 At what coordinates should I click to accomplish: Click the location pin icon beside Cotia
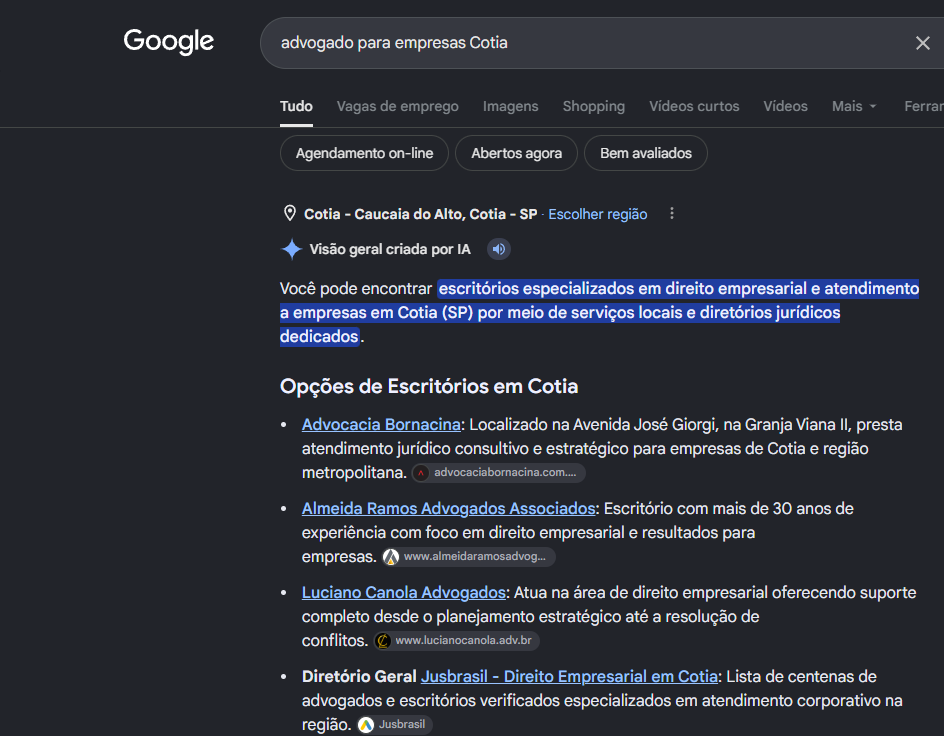coord(290,214)
